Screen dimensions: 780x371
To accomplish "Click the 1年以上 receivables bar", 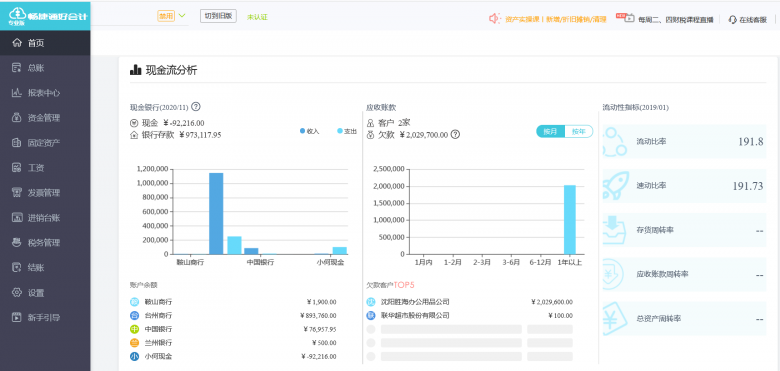I will 570,220.
